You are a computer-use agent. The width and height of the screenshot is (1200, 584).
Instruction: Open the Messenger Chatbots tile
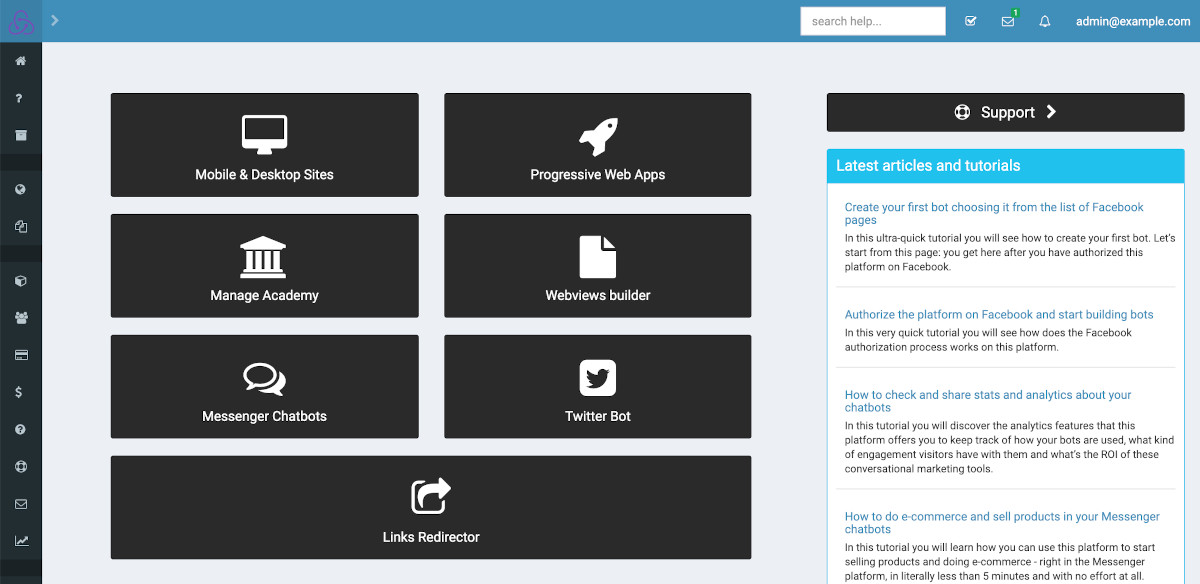point(264,386)
